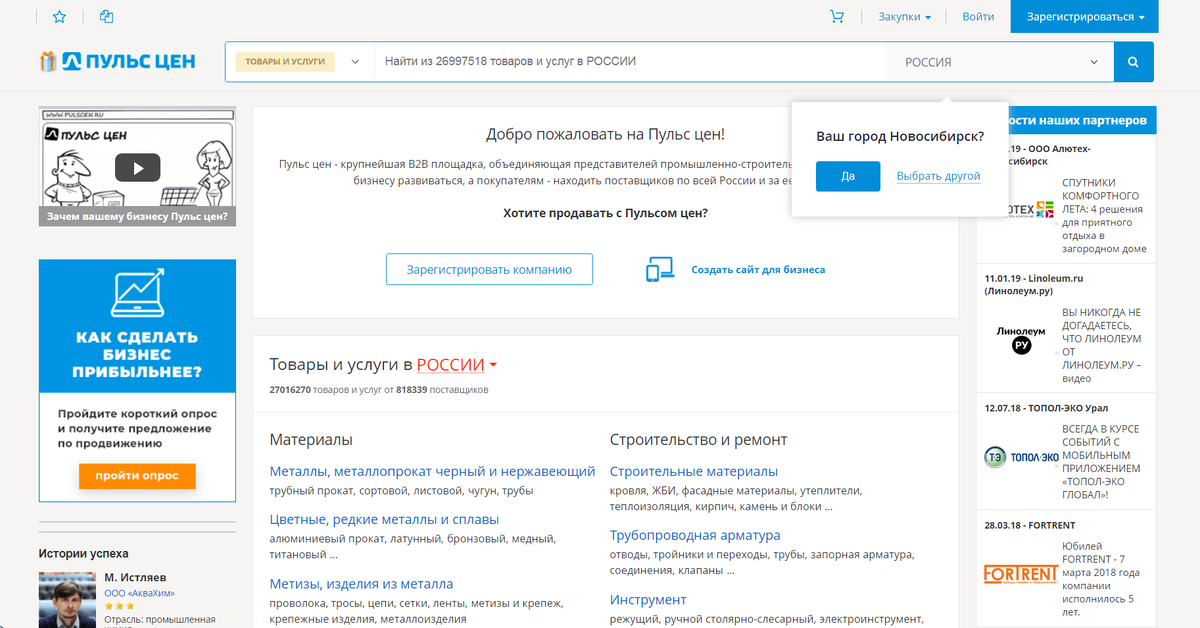This screenshot has height=628, width=1200.
Task: Open СПУТНИКИ КОМФОРТНОГО ЛЕТА news article
Action: [x=1104, y=215]
